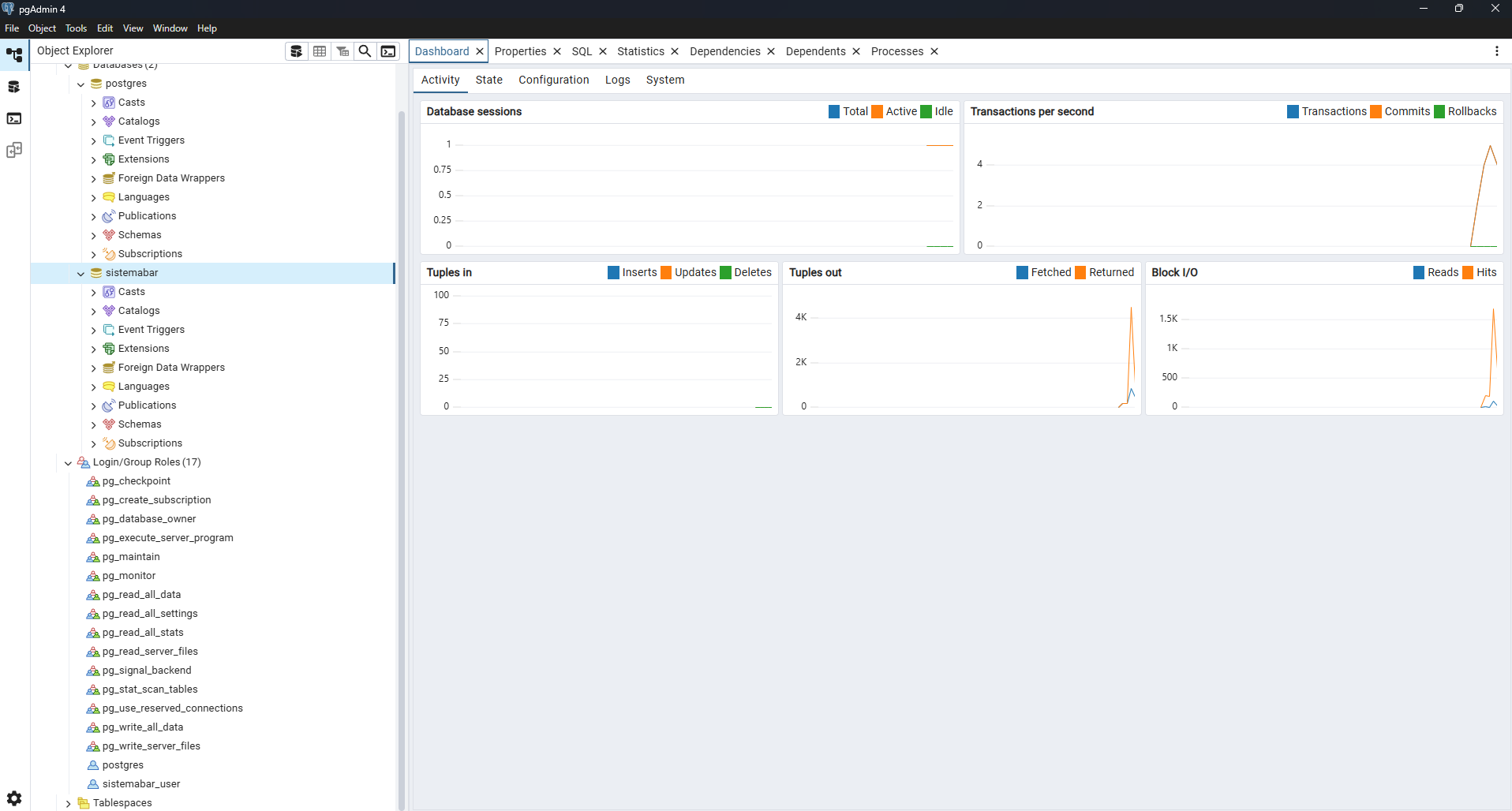Close the Processes tab

934,51
